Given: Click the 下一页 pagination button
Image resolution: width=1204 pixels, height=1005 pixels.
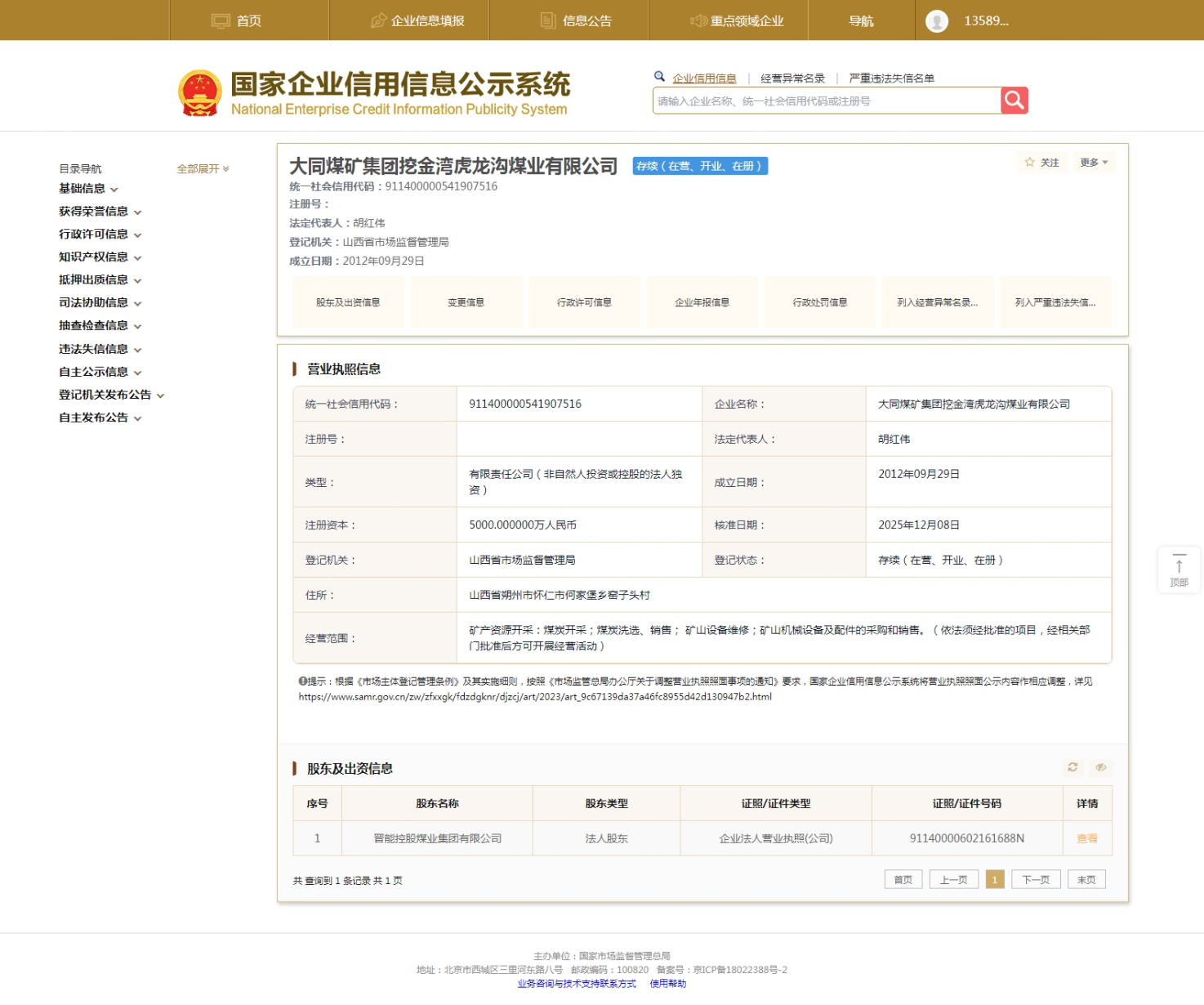Looking at the screenshot, I should pyautogui.click(x=1037, y=880).
